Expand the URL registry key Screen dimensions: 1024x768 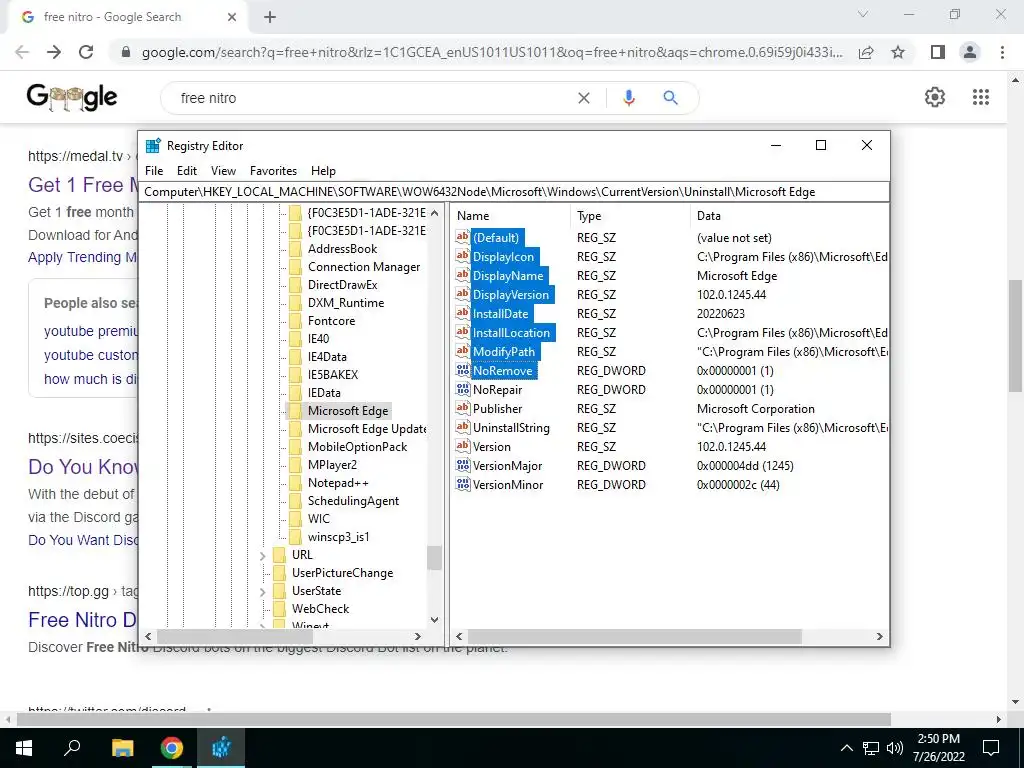click(263, 555)
